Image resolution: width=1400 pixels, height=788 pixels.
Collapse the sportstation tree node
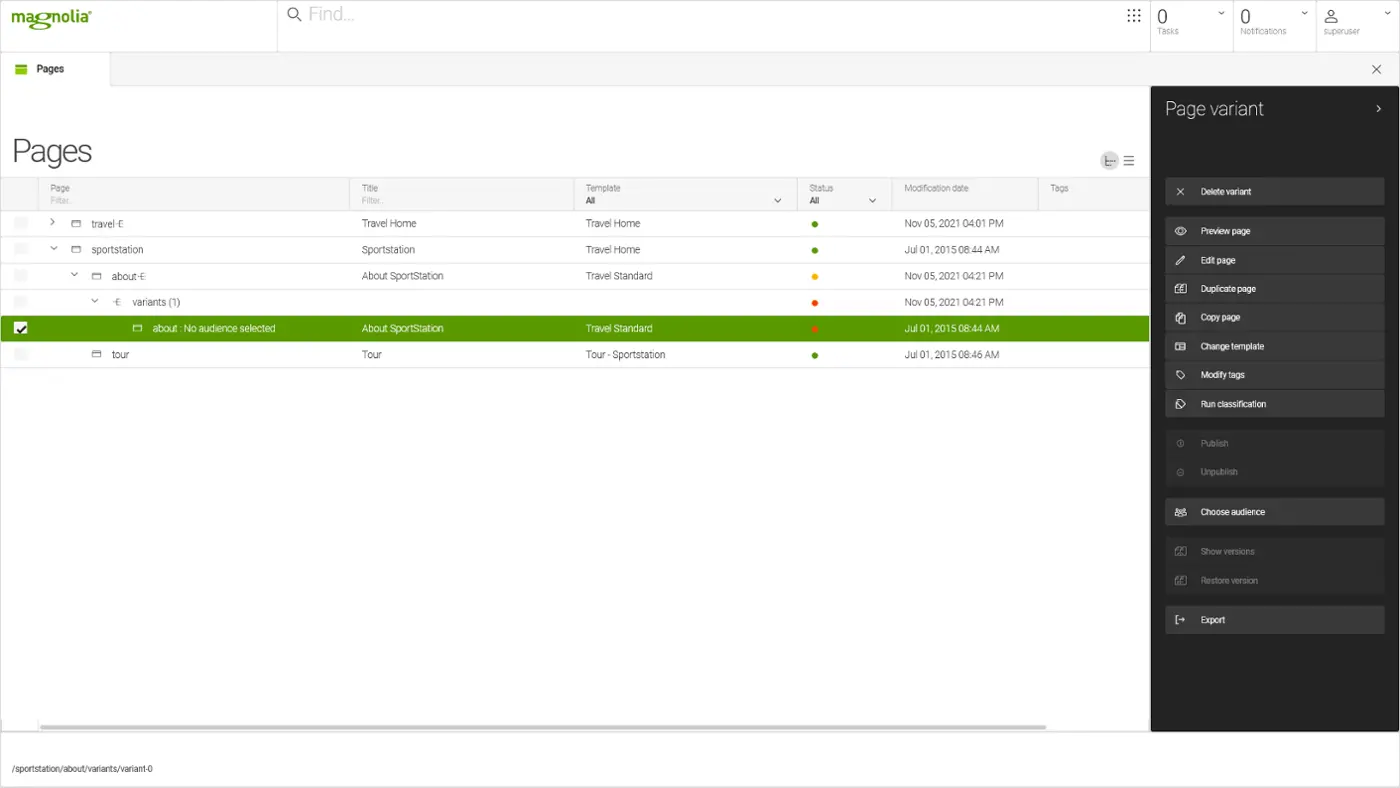[53, 249]
